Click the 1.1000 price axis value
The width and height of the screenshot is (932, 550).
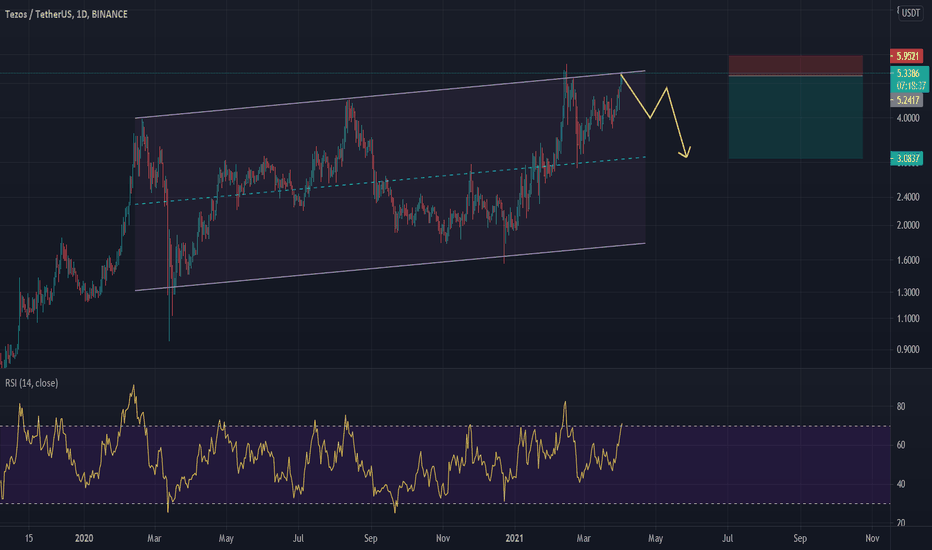pyautogui.click(x=908, y=319)
